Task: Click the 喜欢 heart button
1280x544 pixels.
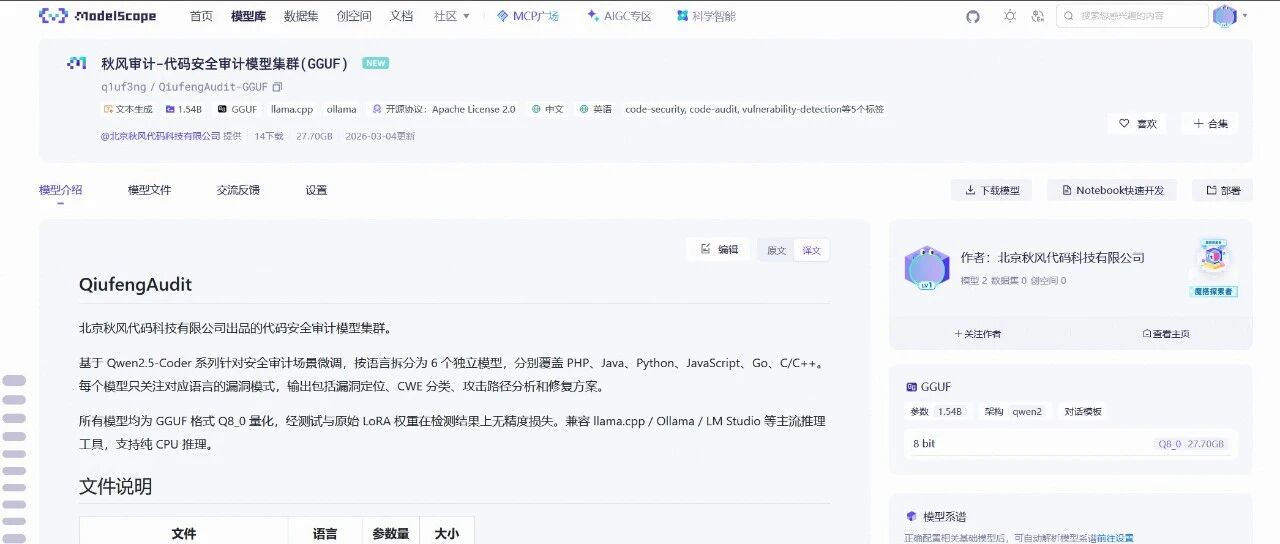Action: click(1137, 123)
